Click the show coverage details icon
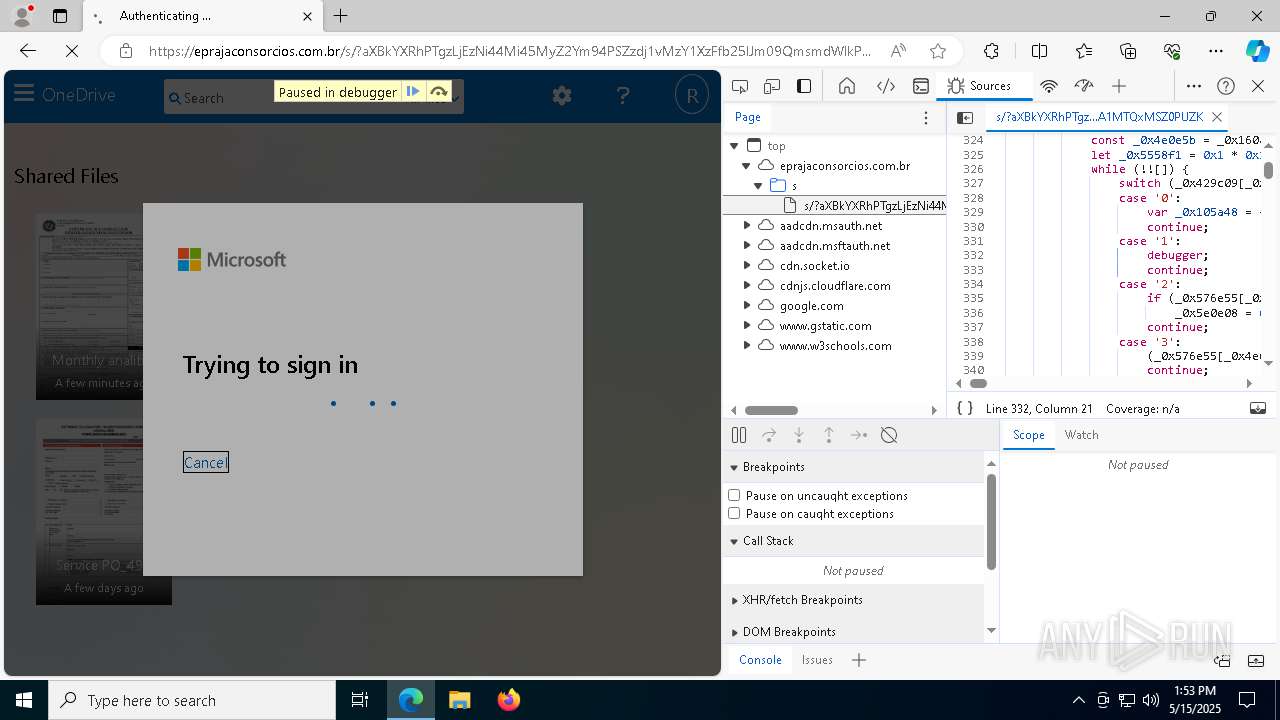1280x720 pixels. tap(1258, 408)
